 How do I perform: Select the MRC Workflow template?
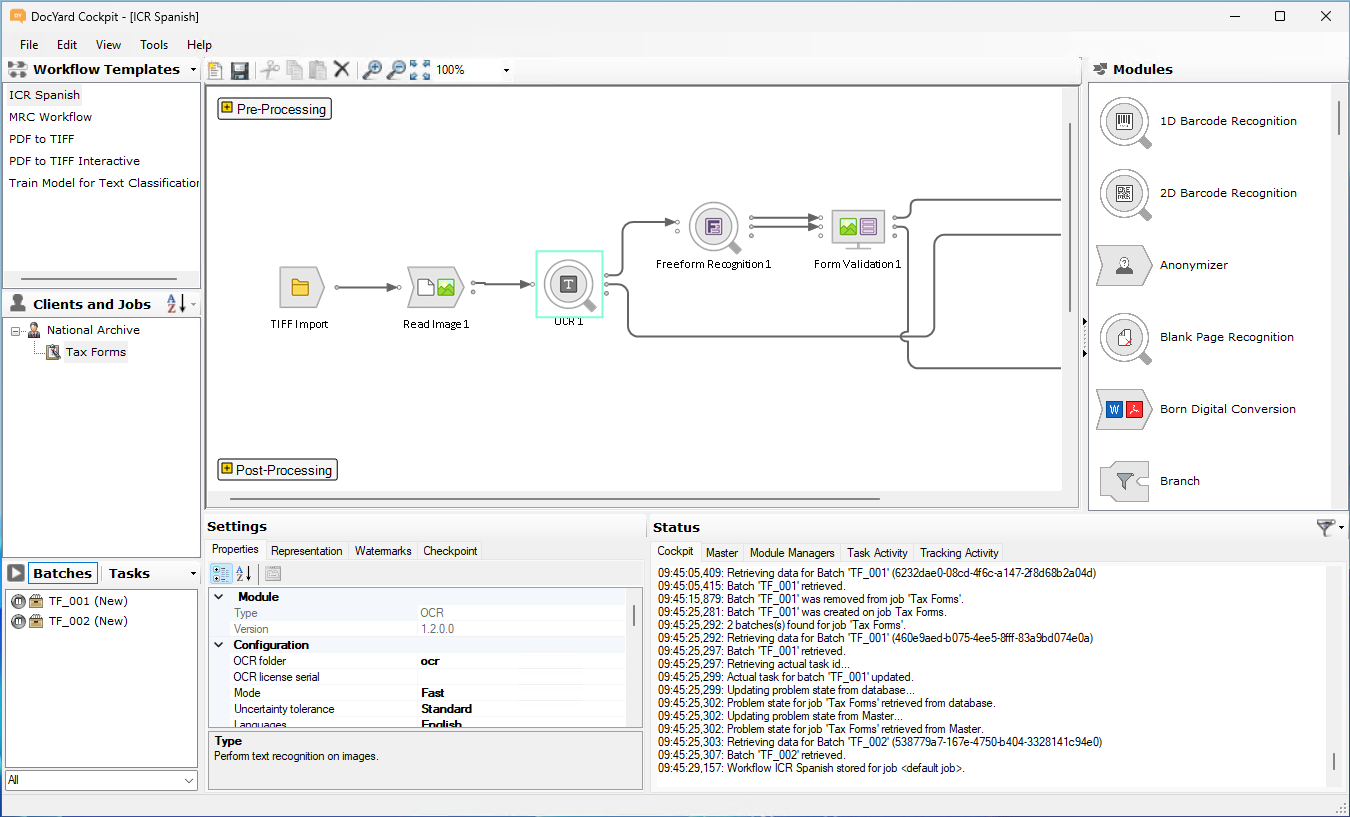(x=51, y=117)
